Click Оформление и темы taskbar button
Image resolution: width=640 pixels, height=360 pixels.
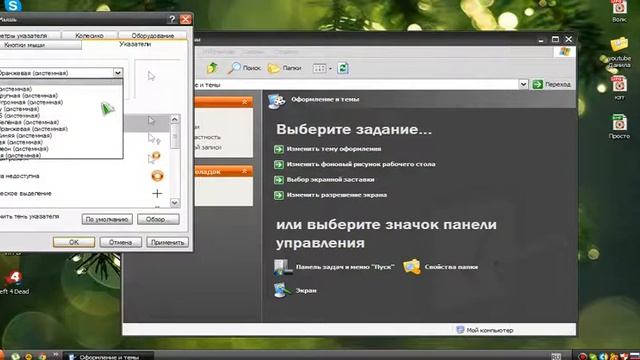click(109, 356)
